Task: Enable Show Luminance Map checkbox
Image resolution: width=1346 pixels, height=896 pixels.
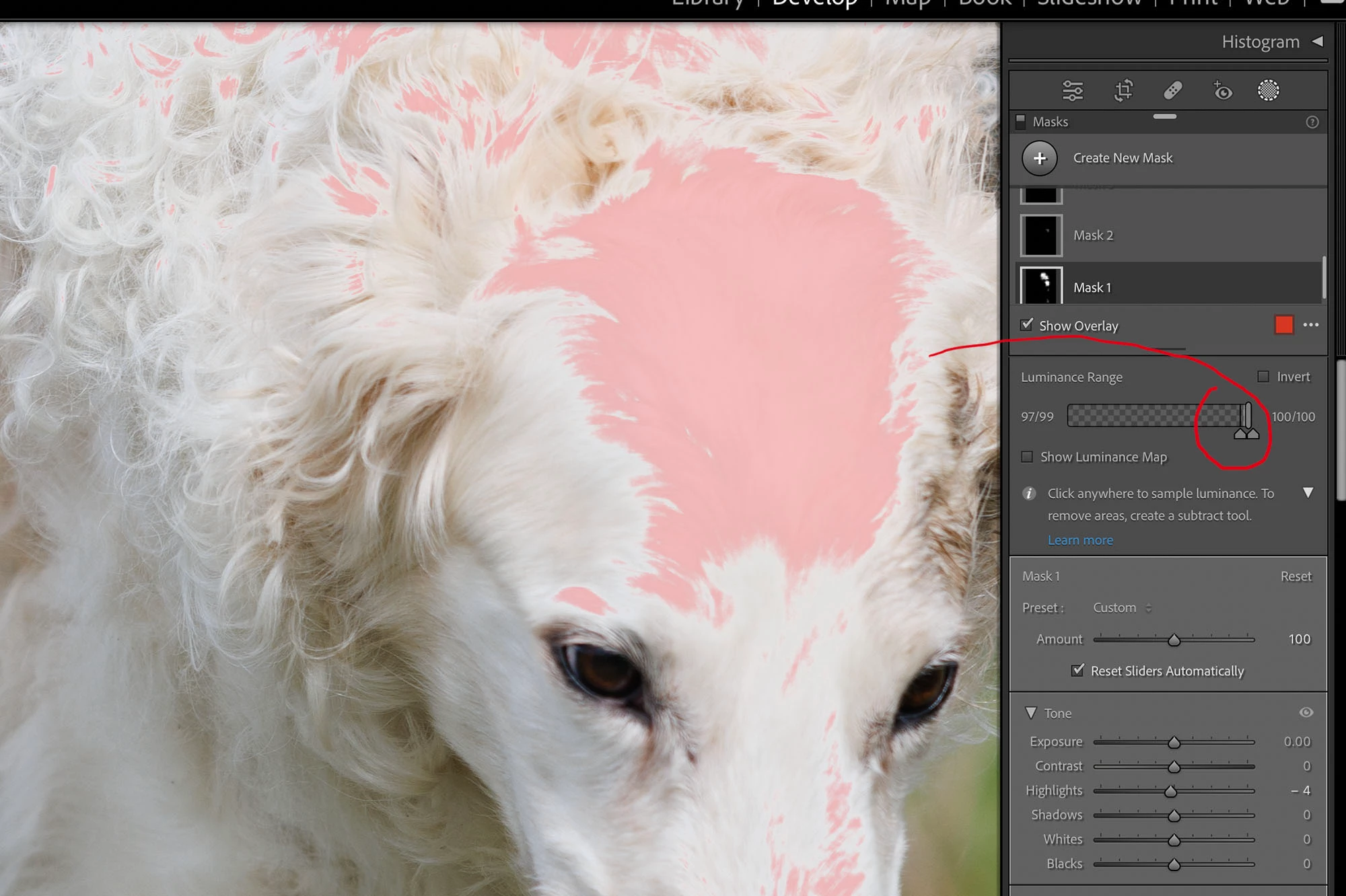Action: 1027,457
